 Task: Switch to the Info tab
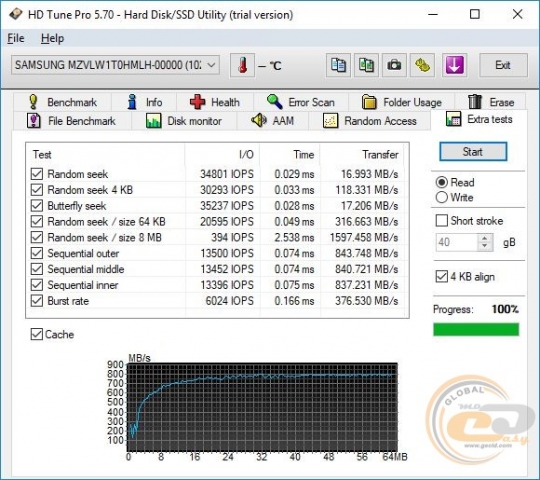click(144, 102)
